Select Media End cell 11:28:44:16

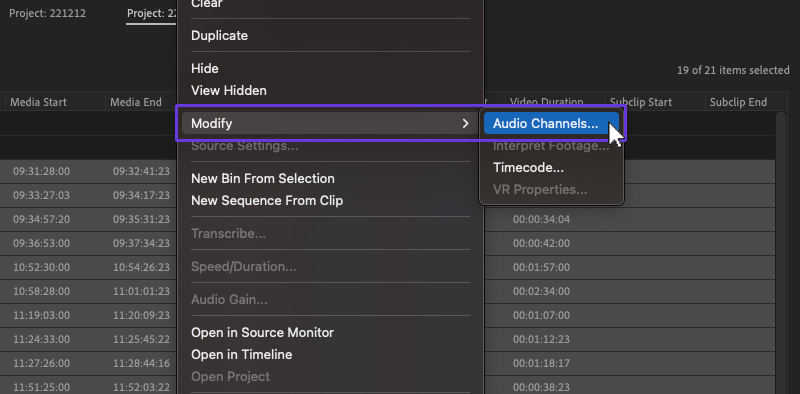tap(141, 363)
